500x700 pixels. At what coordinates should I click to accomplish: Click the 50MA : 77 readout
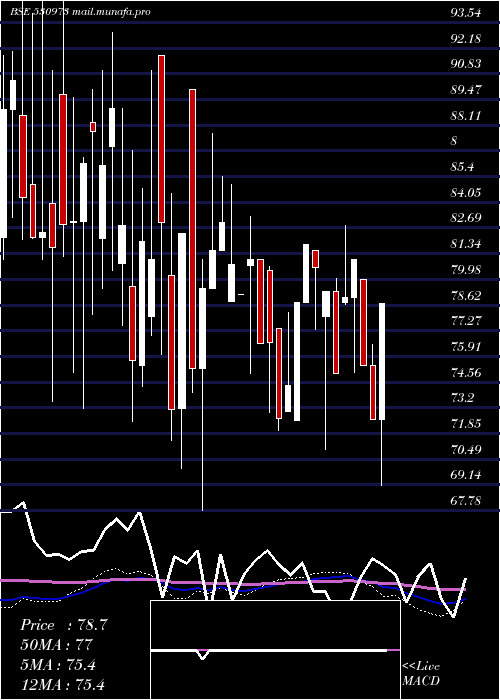[x=56, y=645]
